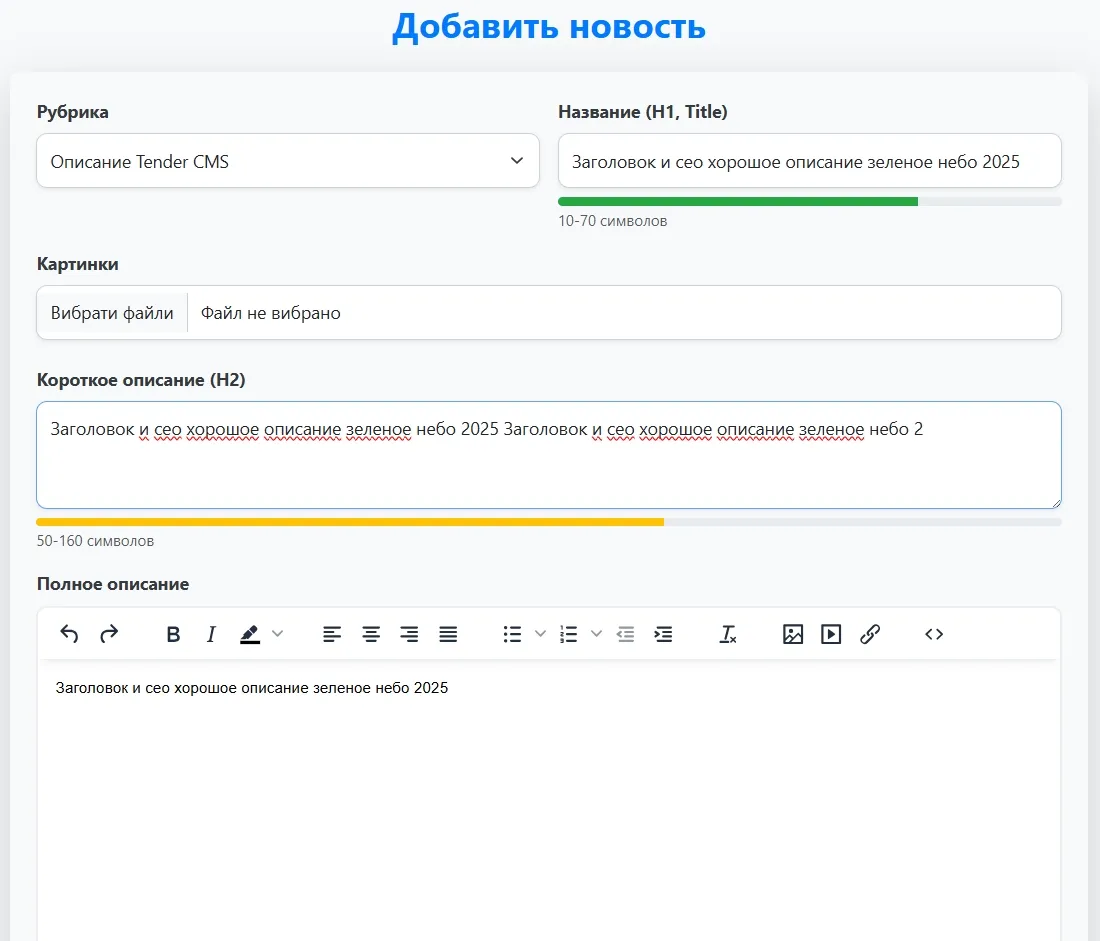This screenshot has height=941, width=1100.
Task: Toggle italic formatting
Action: click(x=211, y=634)
